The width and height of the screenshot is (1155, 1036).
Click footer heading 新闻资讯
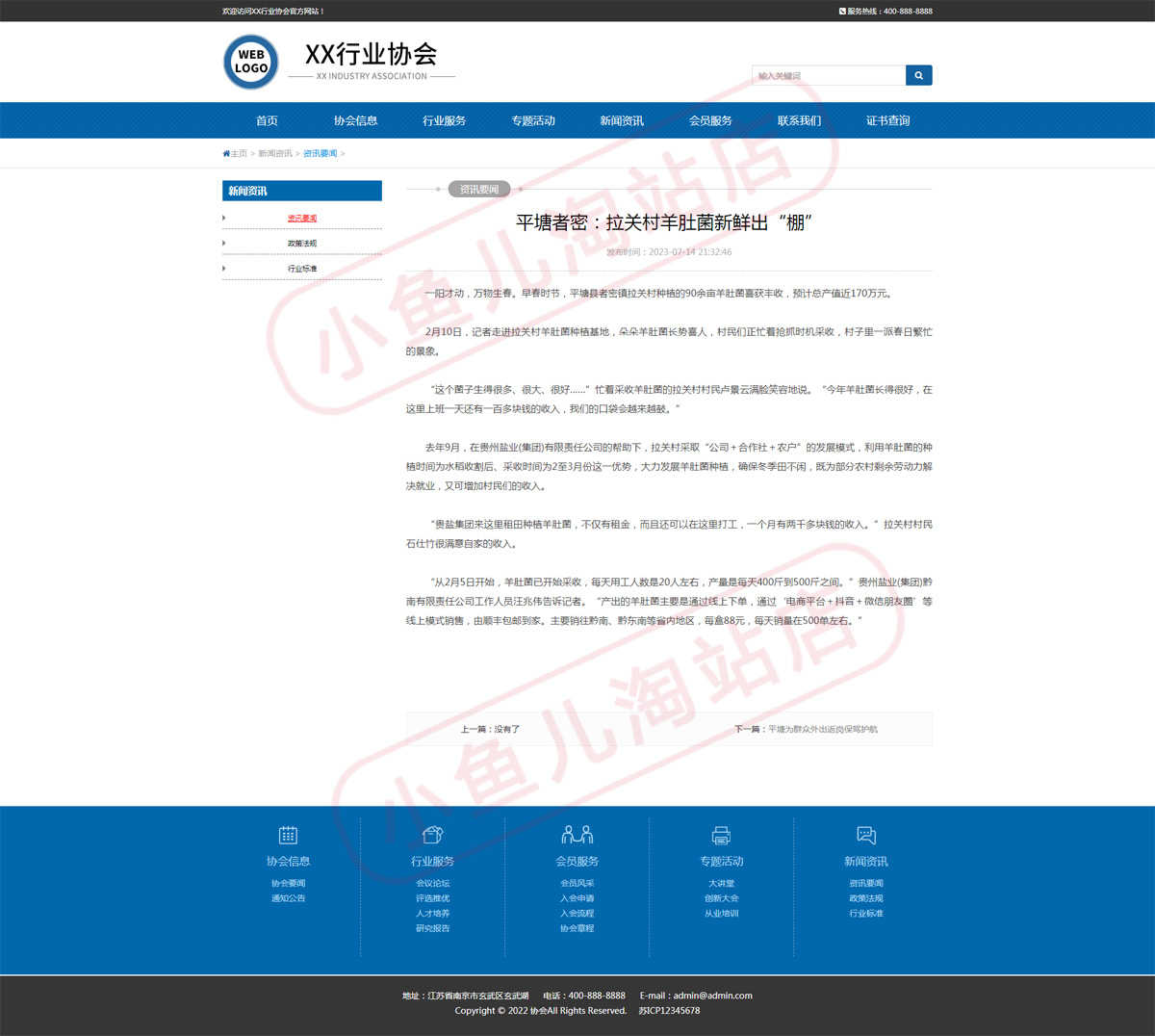coord(865,861)
